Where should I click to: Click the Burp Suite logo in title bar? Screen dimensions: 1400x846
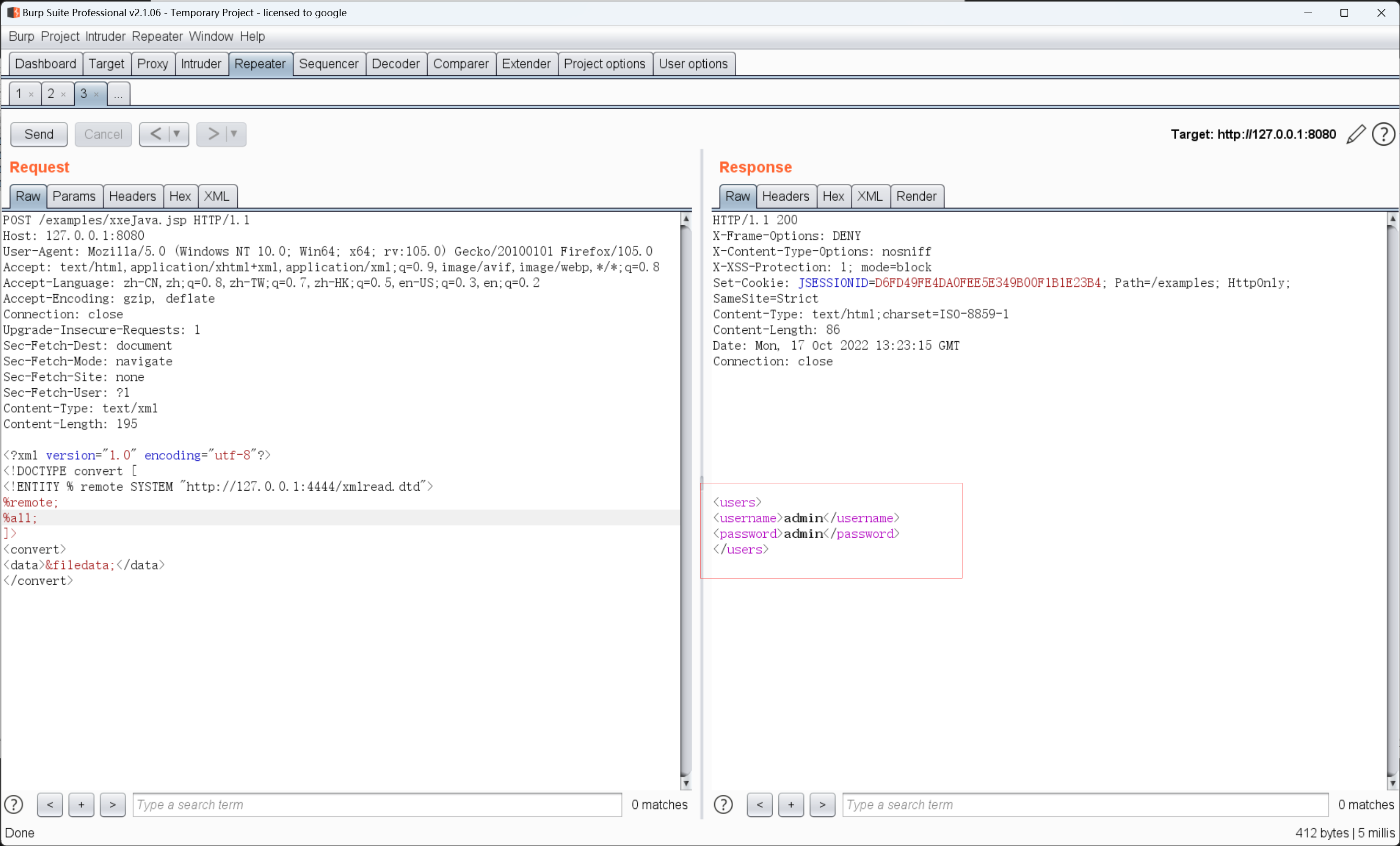pyautogui.click(x=13, y=12)
